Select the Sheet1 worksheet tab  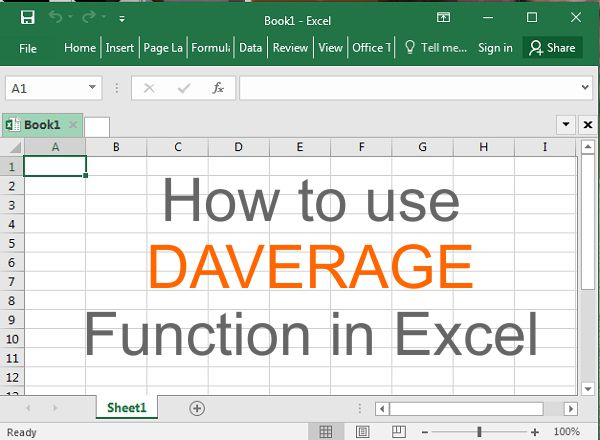tap(127, 408)
